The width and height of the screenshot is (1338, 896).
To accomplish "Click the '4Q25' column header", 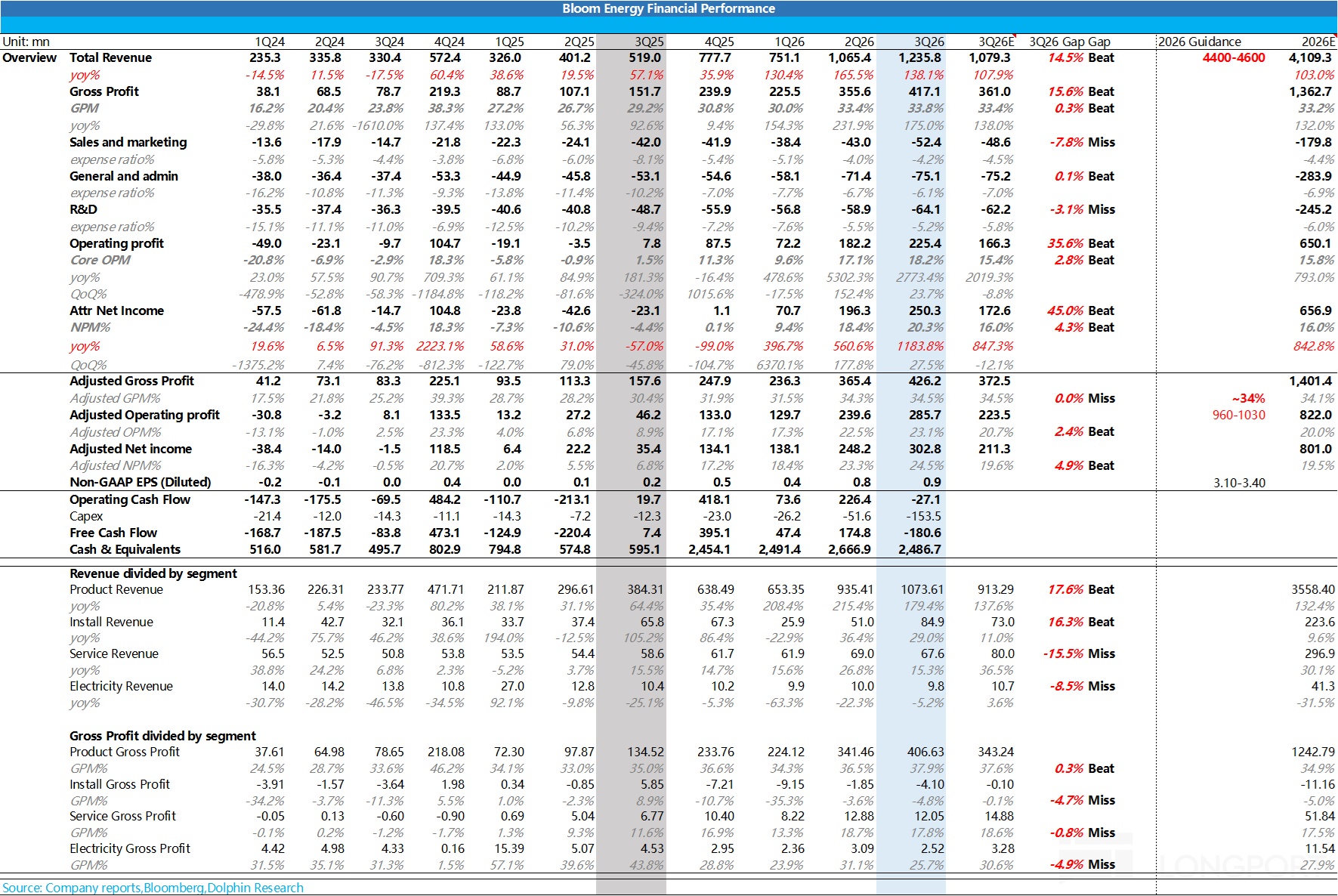I will click(718, 42).
